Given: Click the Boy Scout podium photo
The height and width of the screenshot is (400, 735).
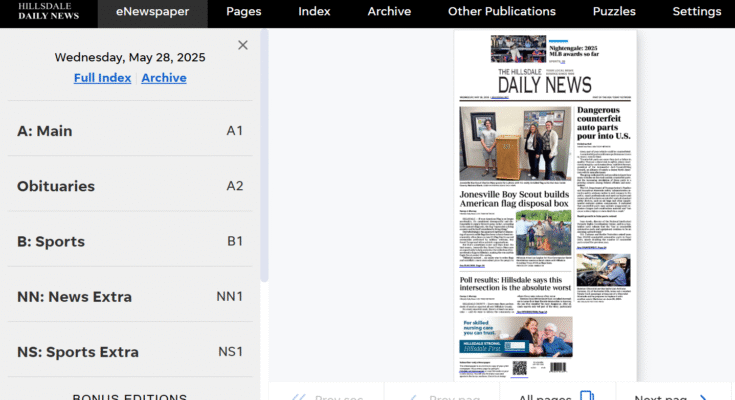Looking at the screenshot, I should point(515,143).
